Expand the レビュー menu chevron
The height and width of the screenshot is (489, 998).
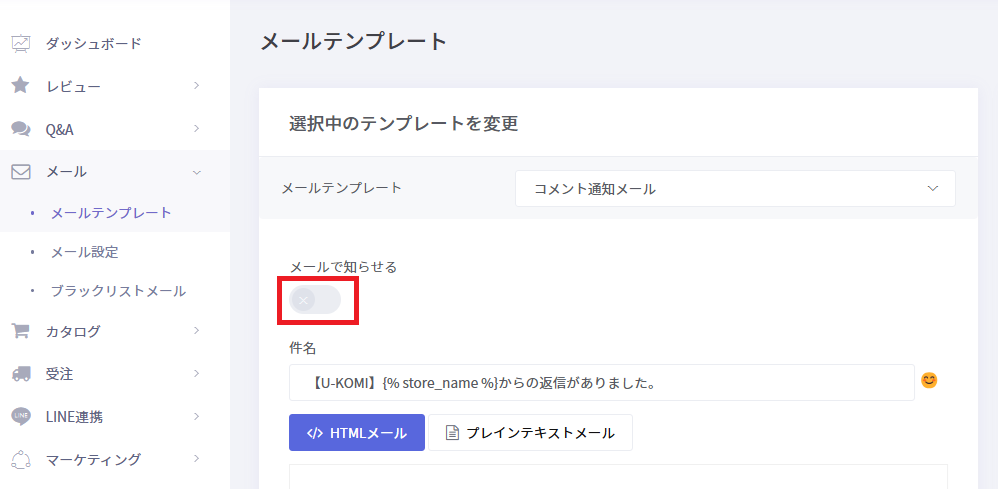tap(197, 86)
